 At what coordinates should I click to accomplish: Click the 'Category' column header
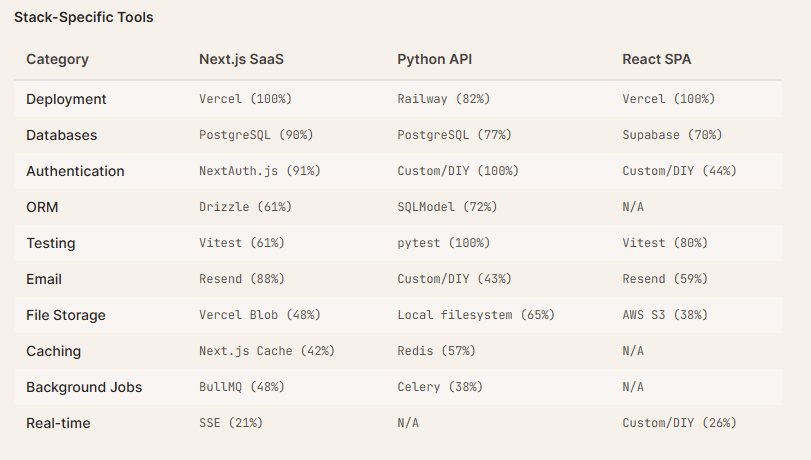click(x=57, y=60)
